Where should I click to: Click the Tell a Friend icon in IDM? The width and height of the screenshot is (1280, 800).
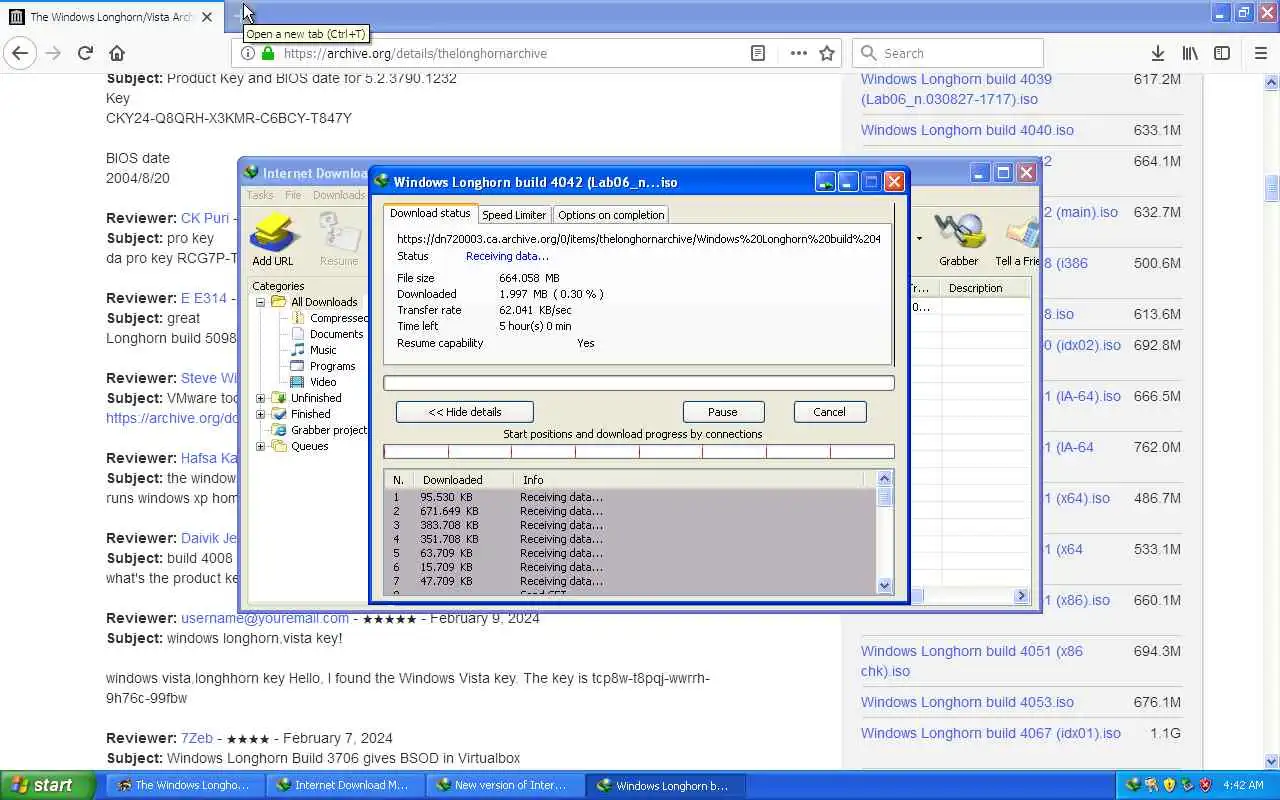click(x=1021, y=232)
